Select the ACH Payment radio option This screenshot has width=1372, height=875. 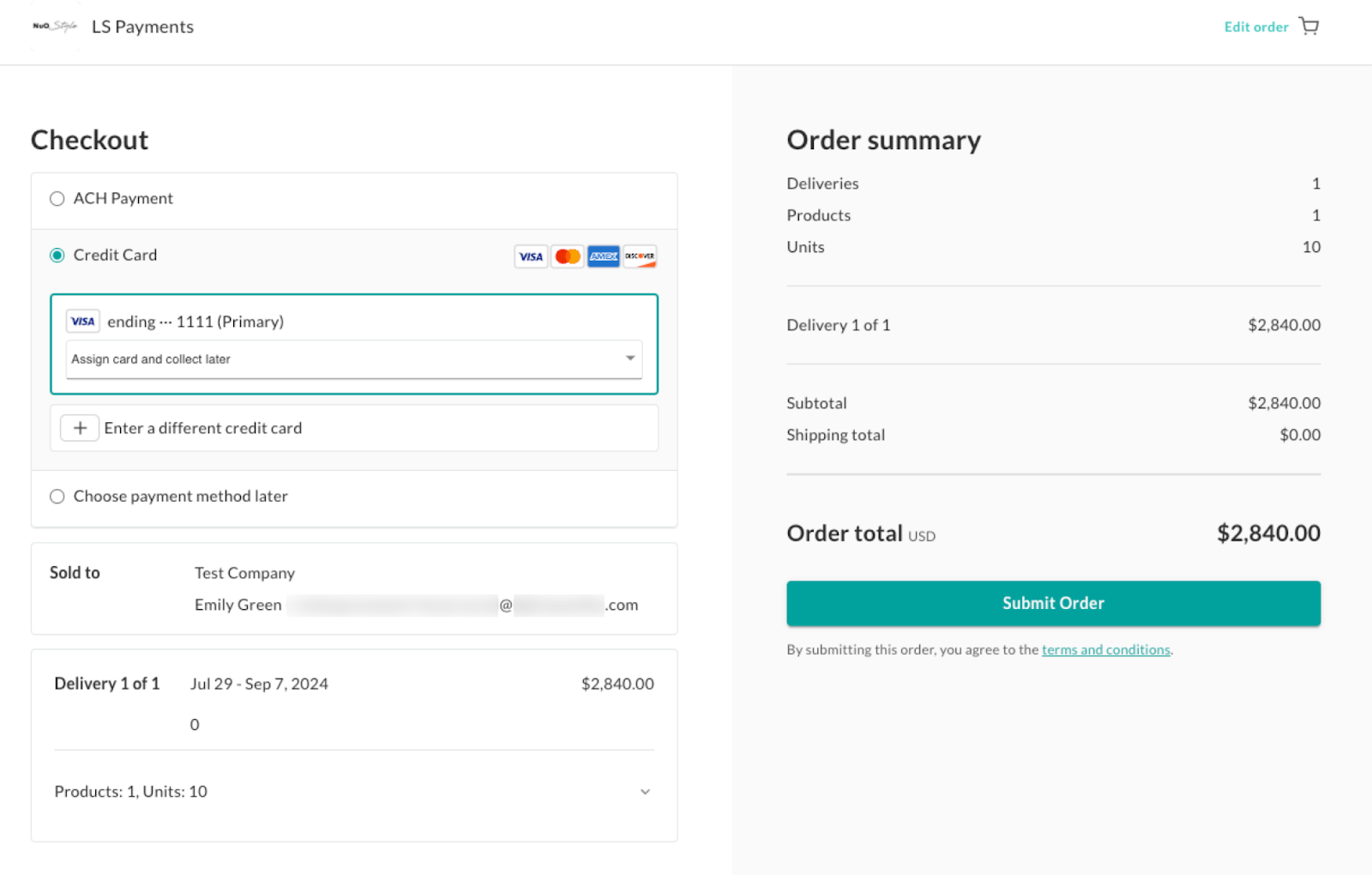pyautogui.click(x=57, y=199)
